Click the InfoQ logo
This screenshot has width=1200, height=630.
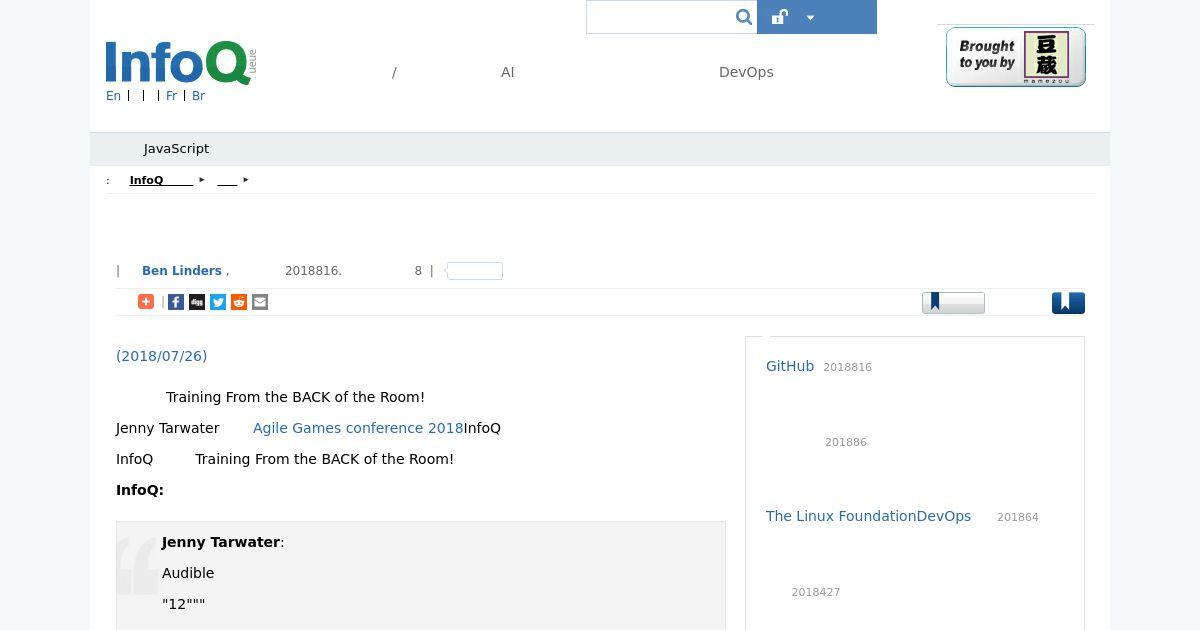[x=180, y=63]
